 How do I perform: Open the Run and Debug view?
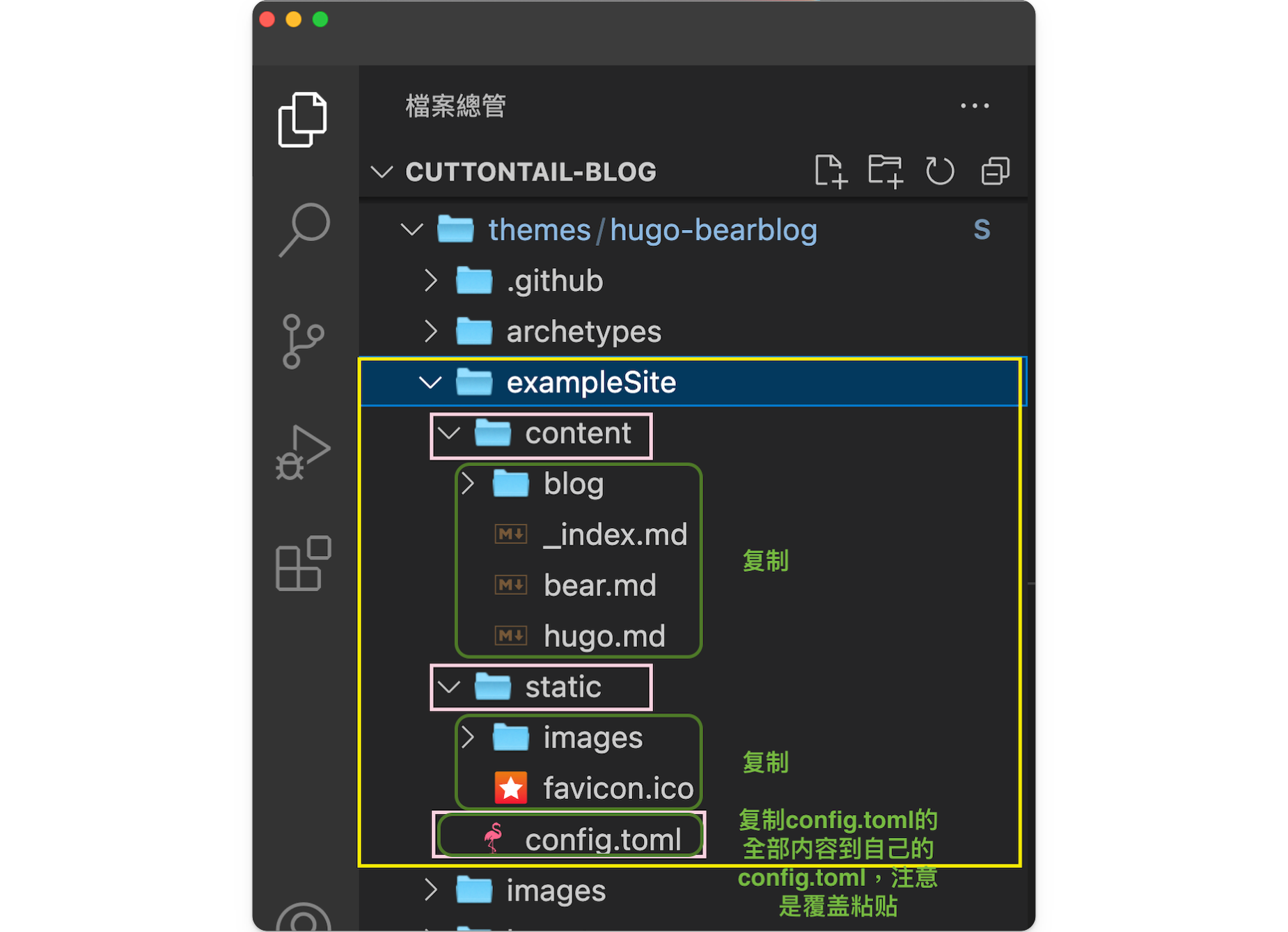tap(302, 453)
